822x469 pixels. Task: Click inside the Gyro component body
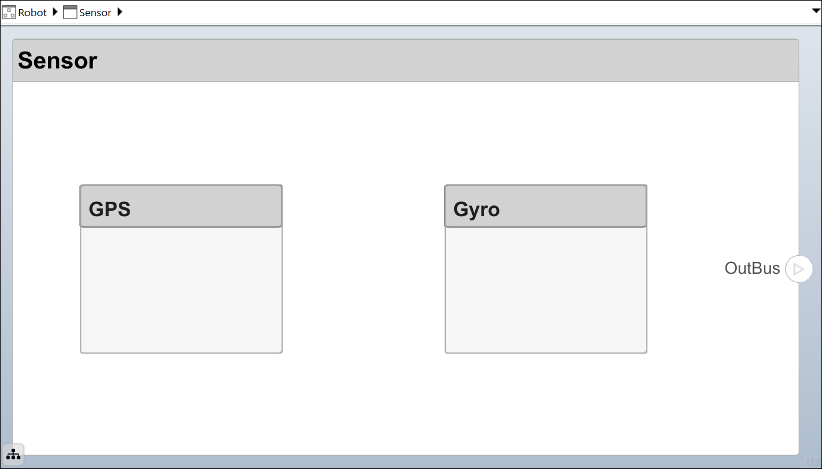(x=545, y=290)
